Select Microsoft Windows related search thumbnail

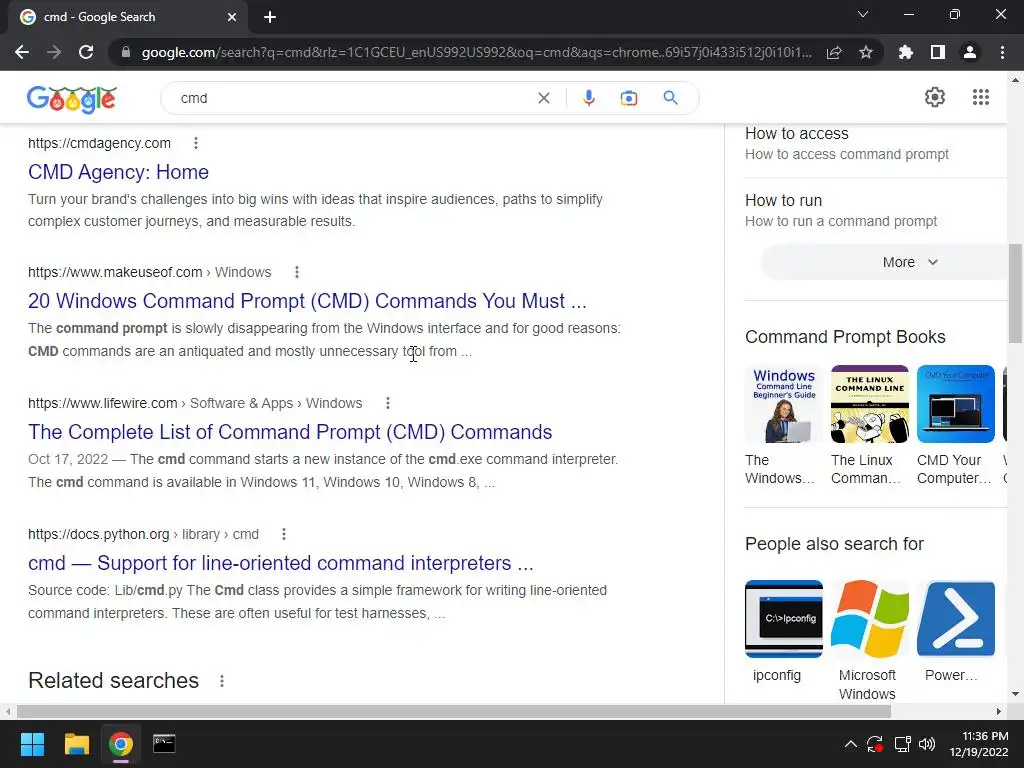(x=869, y=618)
